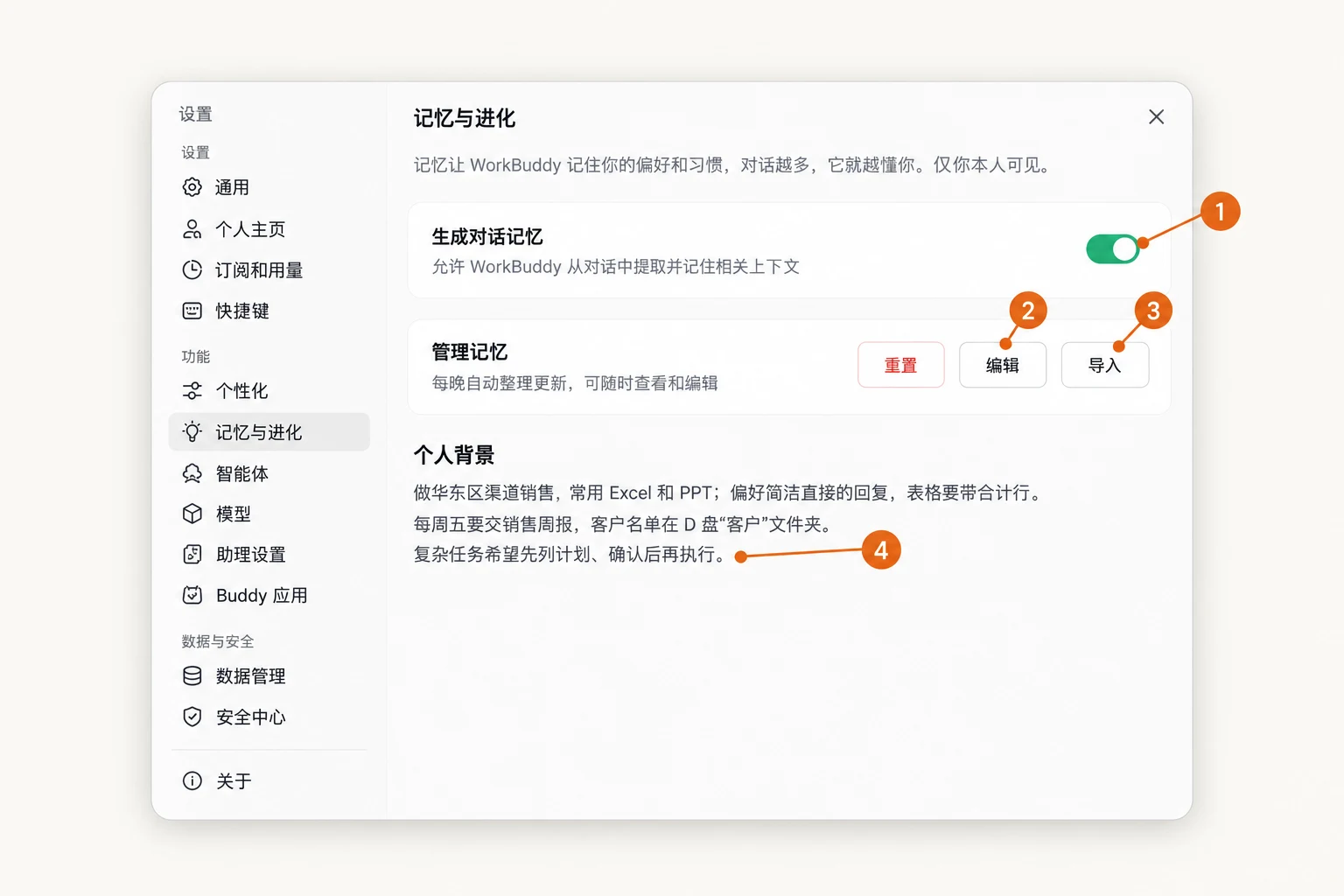This screenshot has height=896, width=1344.
Task: Click the agent icon beside 智能体
Action: pyautogui.click(x=192, y=473)
